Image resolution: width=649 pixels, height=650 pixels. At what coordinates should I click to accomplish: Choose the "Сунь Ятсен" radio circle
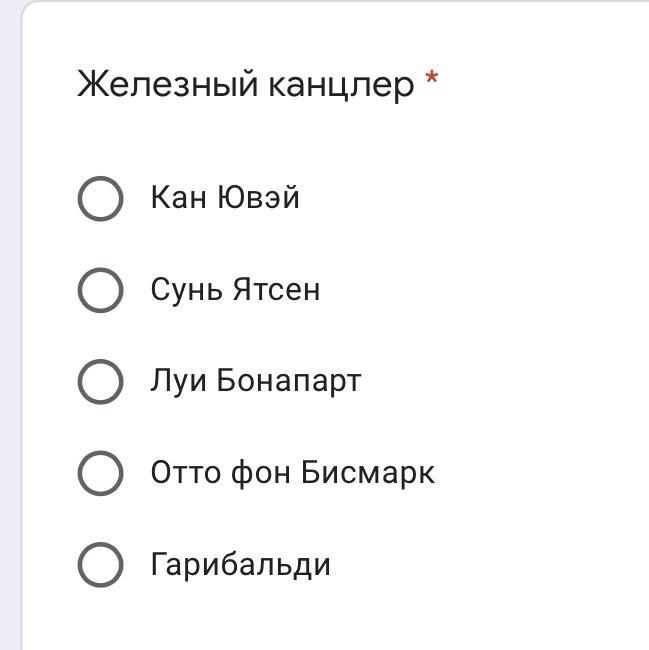[x=100, y=290]
